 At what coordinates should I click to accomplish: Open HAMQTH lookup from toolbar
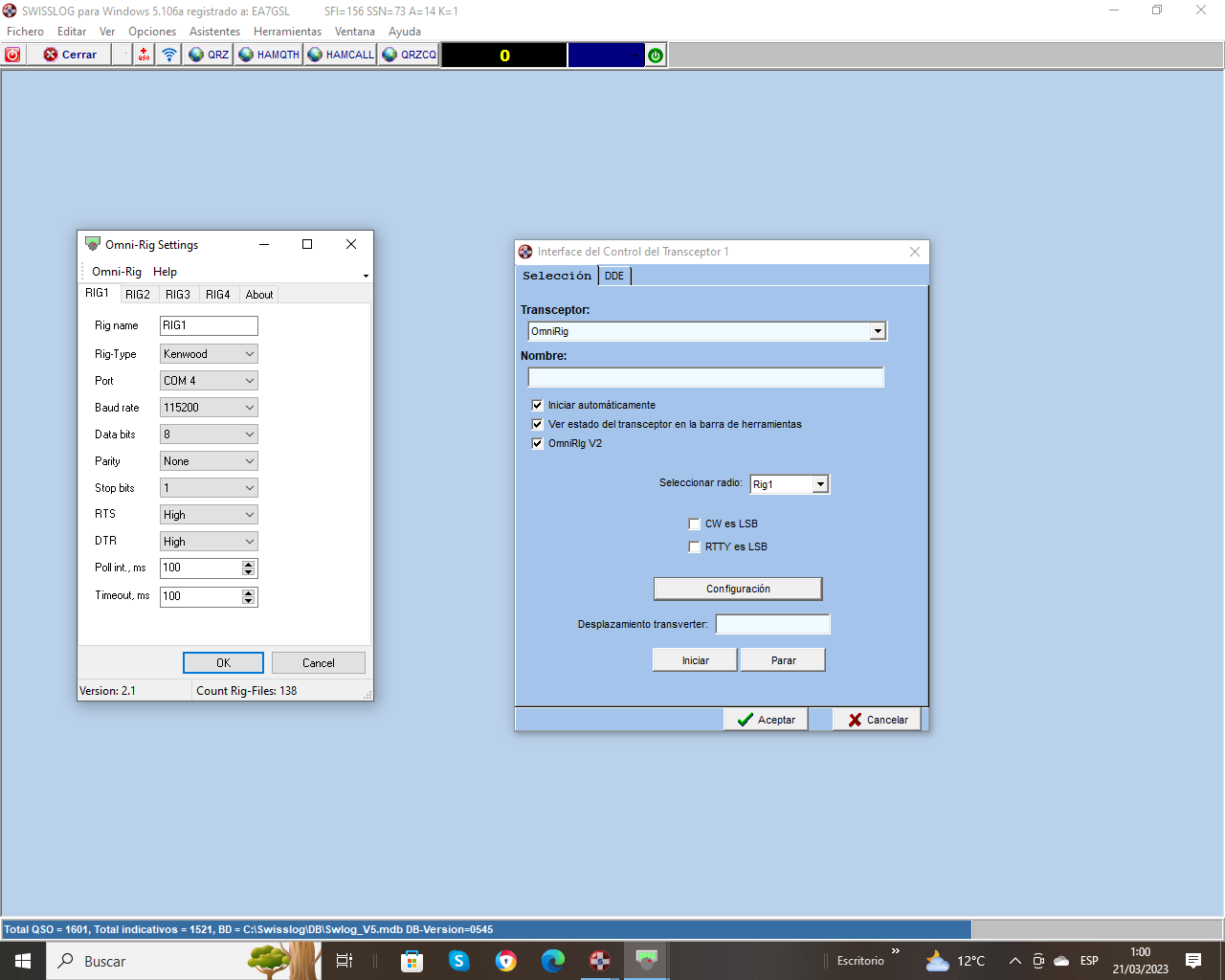tap(269, 55)
